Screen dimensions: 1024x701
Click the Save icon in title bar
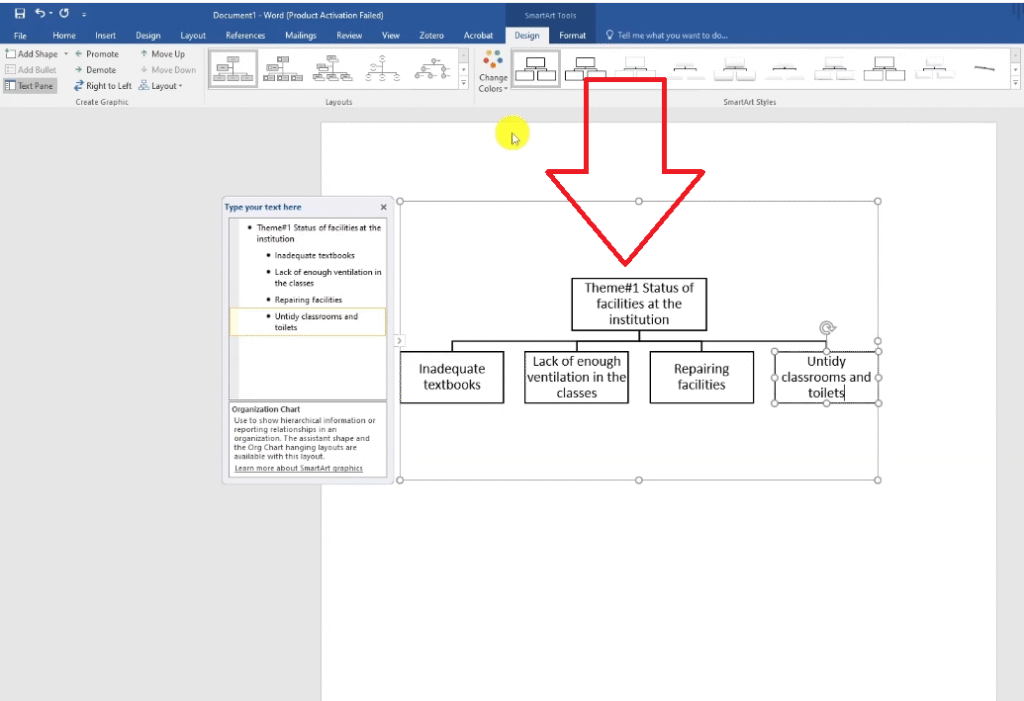[20, 14]
